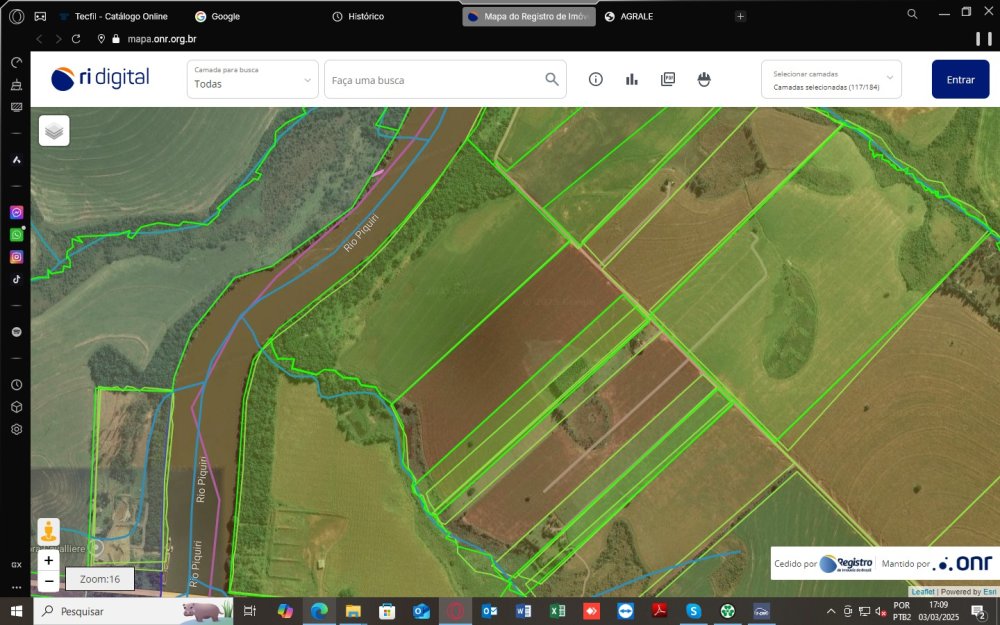
Task: Click the PDF export icon
Action: 668,80
